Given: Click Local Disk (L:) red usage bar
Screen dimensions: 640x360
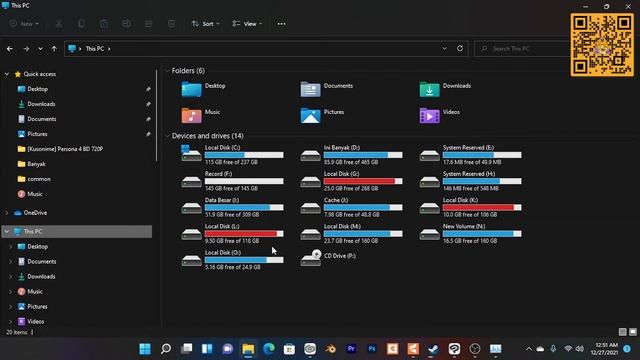Looking at the screenshot, I should (x=244, y=233).
